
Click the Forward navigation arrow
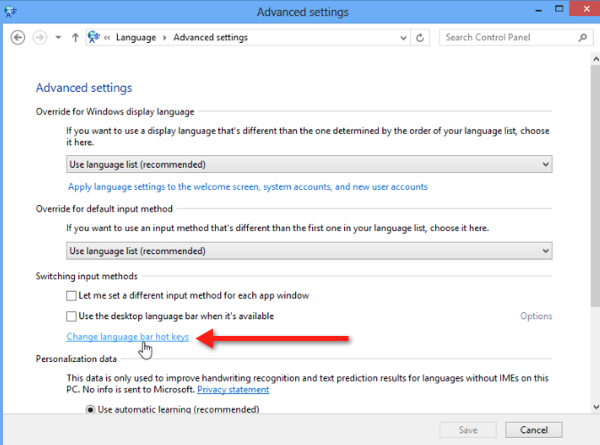click(40, 37)
